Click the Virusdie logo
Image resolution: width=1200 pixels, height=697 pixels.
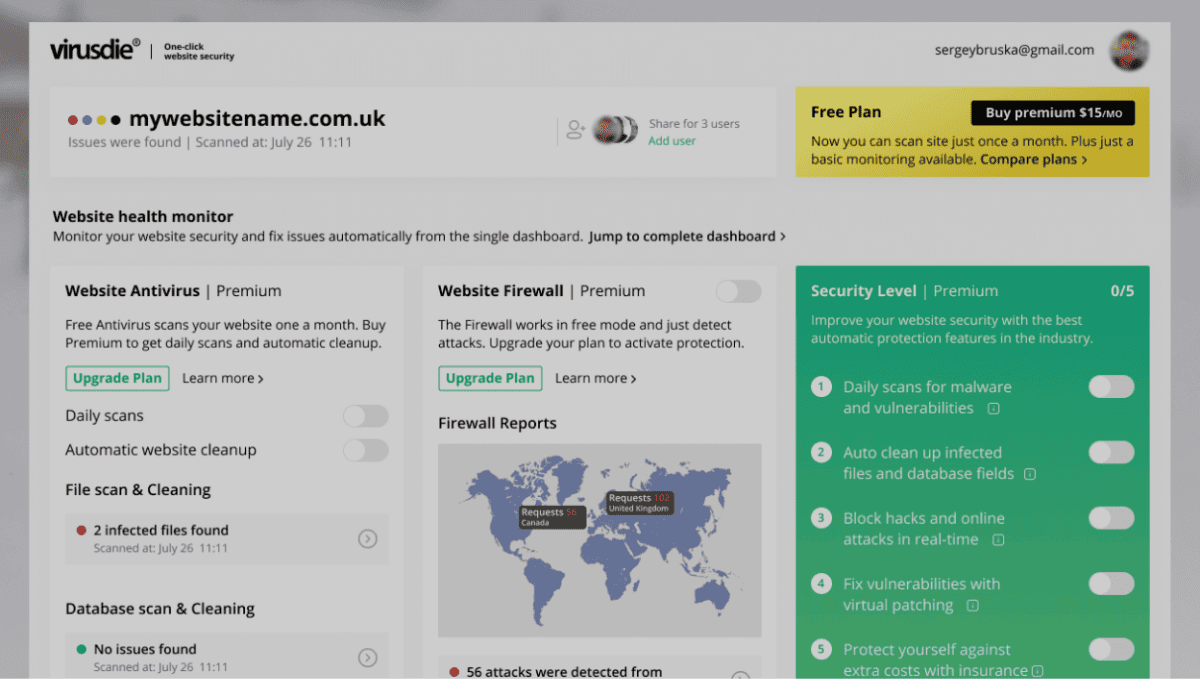pos(95,50)
